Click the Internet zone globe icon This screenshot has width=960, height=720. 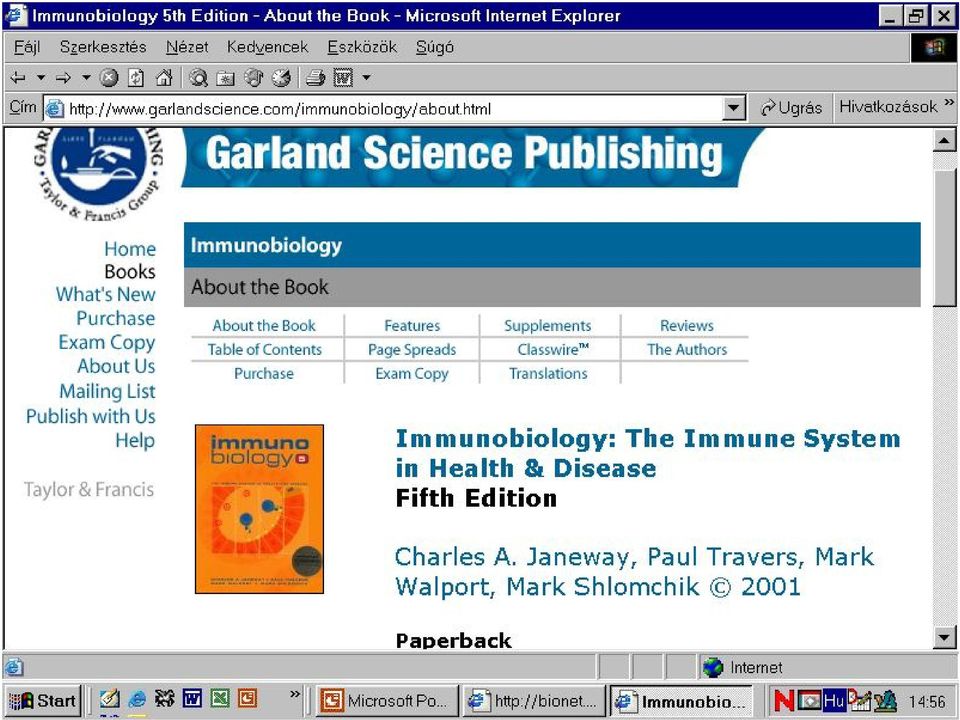coord(713,667)
